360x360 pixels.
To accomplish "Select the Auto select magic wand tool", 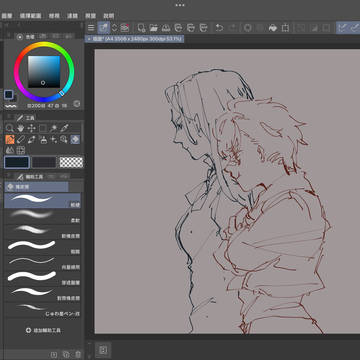I will pos(53,128).
